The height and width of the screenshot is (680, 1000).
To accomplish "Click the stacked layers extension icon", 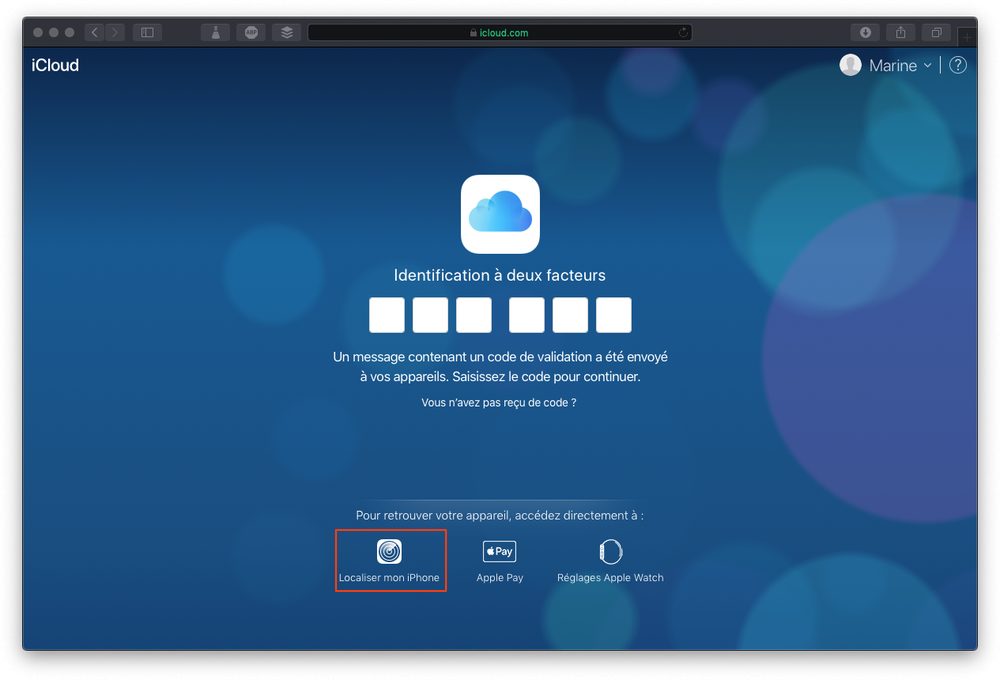I will [287, 33].
